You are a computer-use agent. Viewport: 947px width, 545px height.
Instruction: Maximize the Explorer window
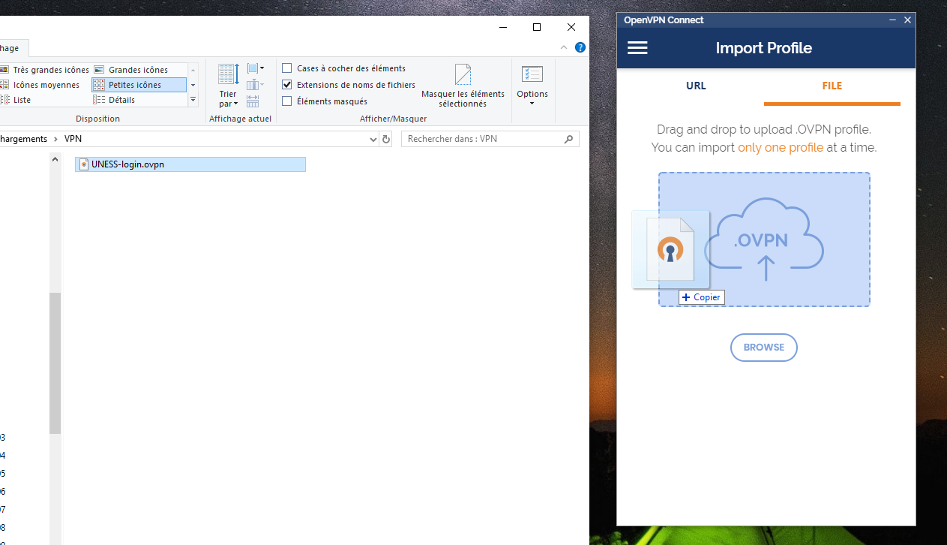pos(536,27)
